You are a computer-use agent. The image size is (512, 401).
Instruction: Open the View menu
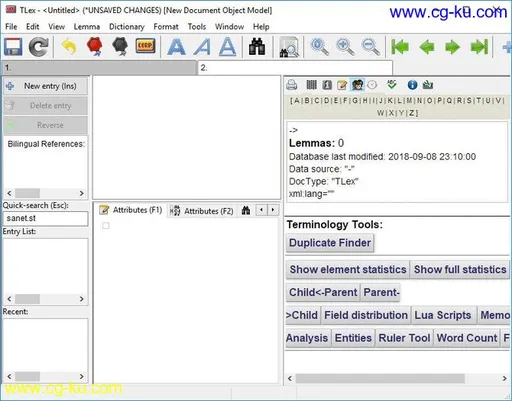point(56,27)
